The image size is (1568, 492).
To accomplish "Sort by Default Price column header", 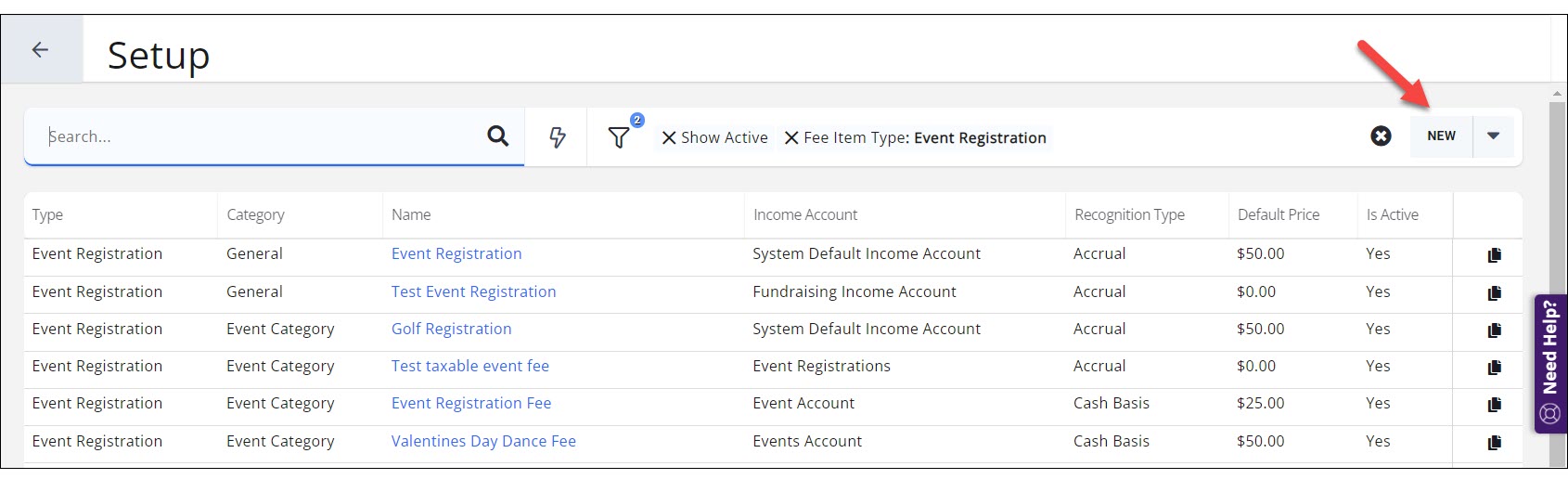I will (x=1278, y=214).
